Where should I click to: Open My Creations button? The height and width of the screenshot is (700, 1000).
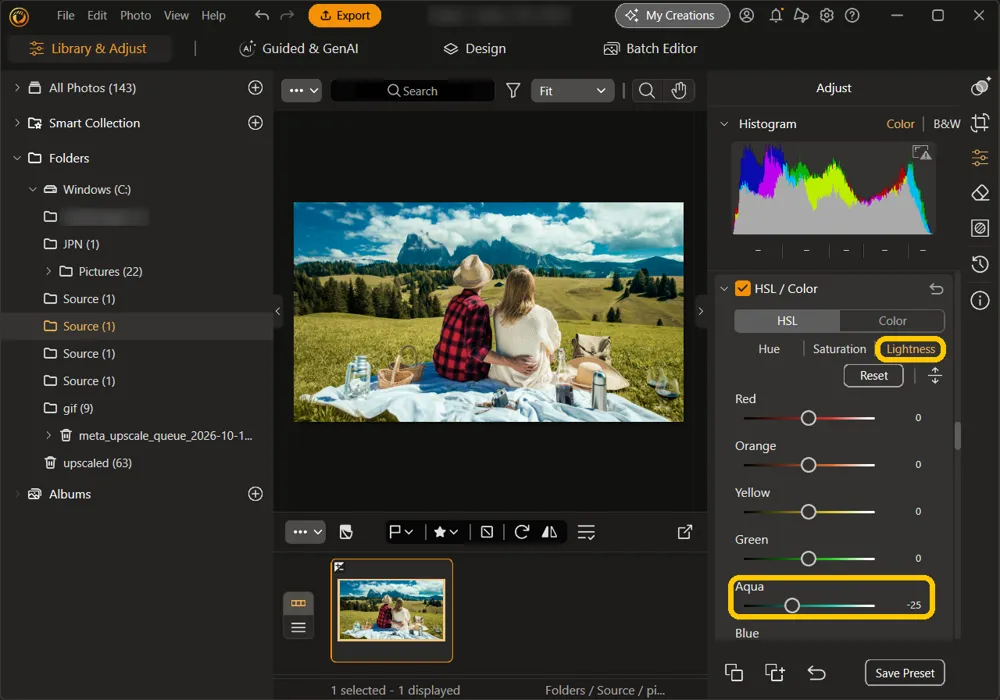[x=672, y=15]
